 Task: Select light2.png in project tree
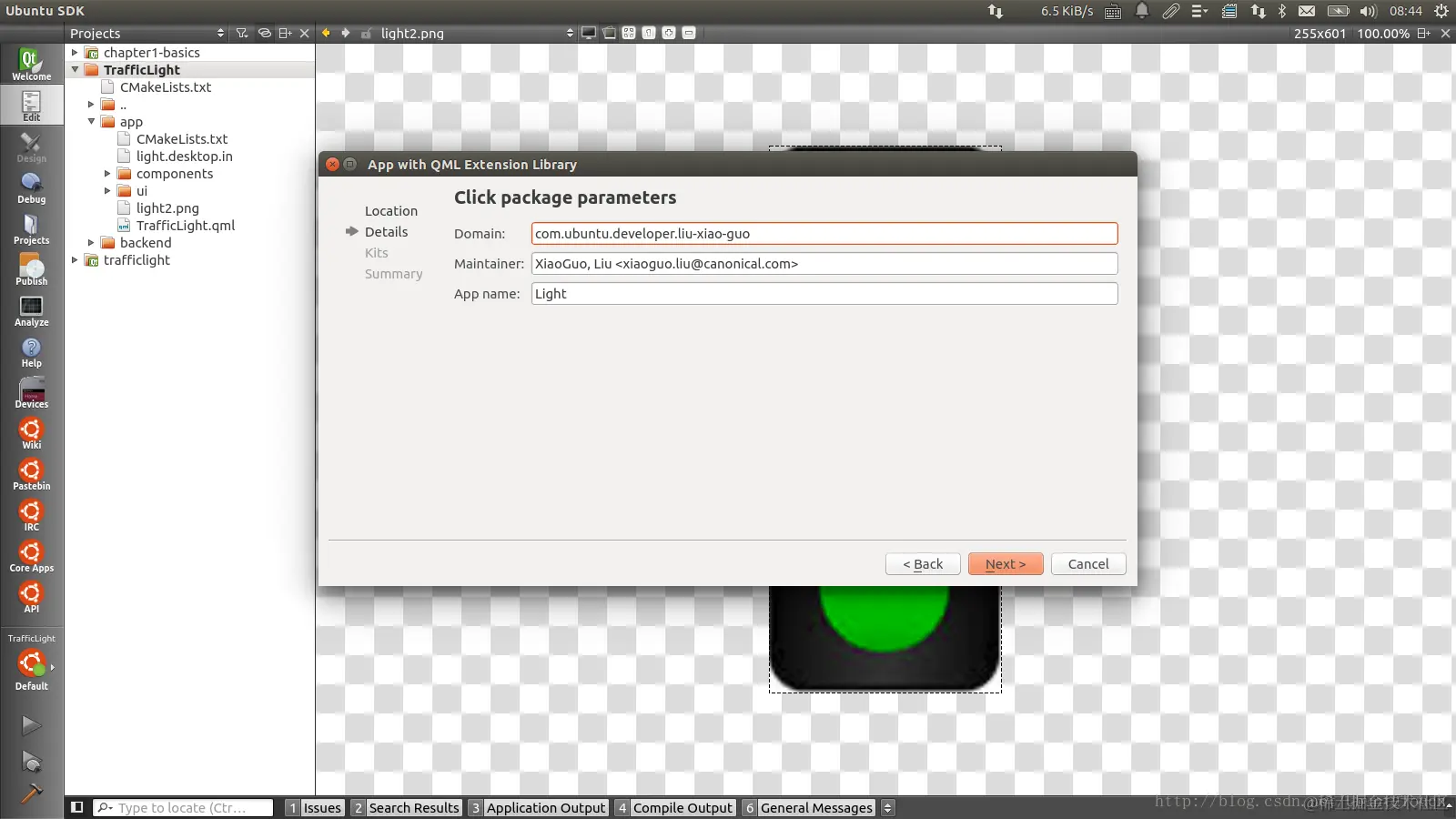pos(167,208)
